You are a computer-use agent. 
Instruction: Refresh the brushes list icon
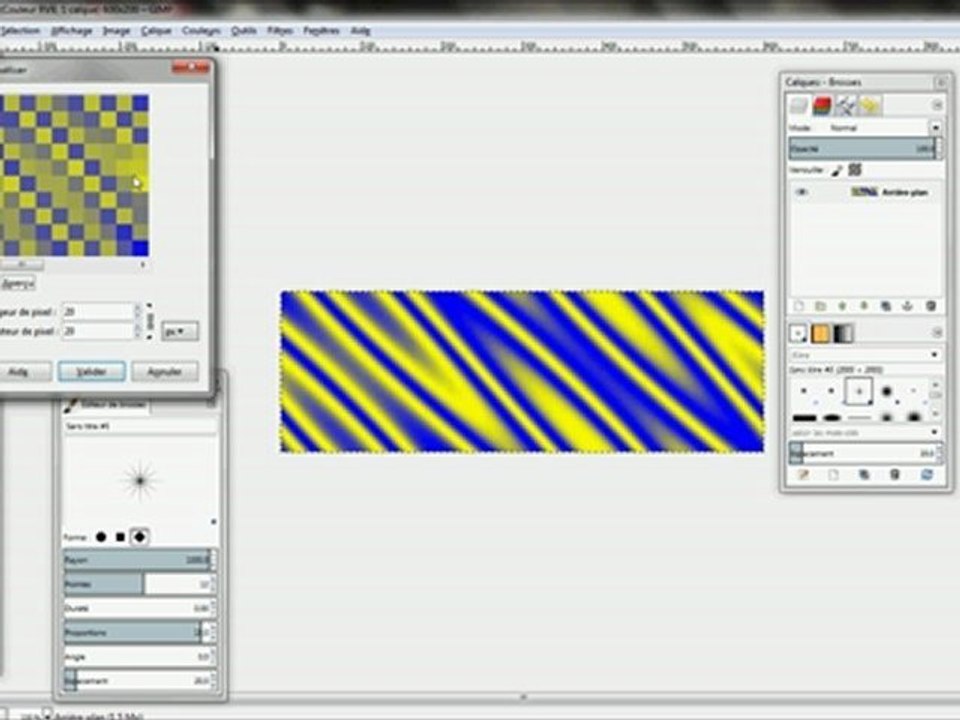[x=926, y=474]
